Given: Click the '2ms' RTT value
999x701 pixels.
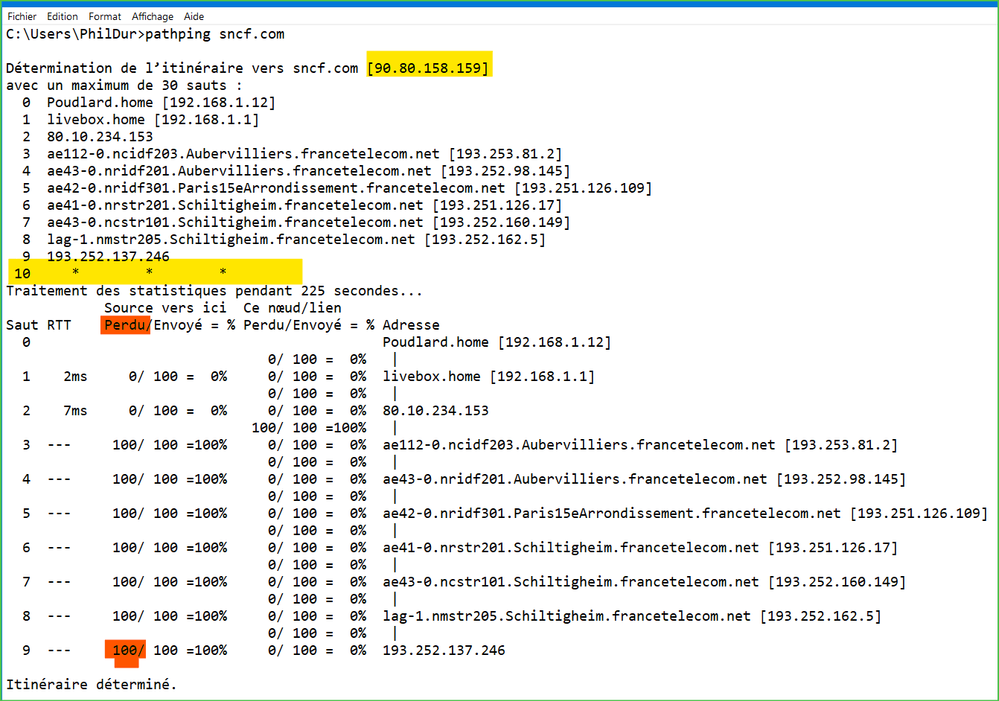Looking at the screenshot, I should pos(75,377).
